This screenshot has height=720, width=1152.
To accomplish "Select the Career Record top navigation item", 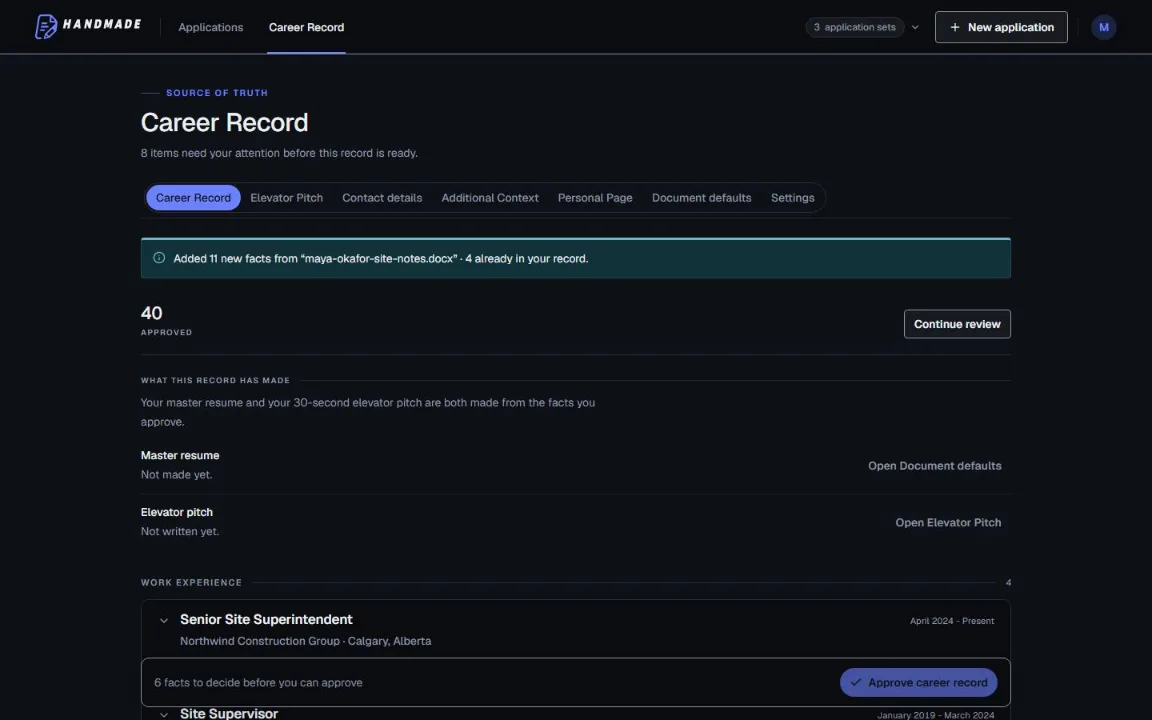I will click(x=306, y=27).
